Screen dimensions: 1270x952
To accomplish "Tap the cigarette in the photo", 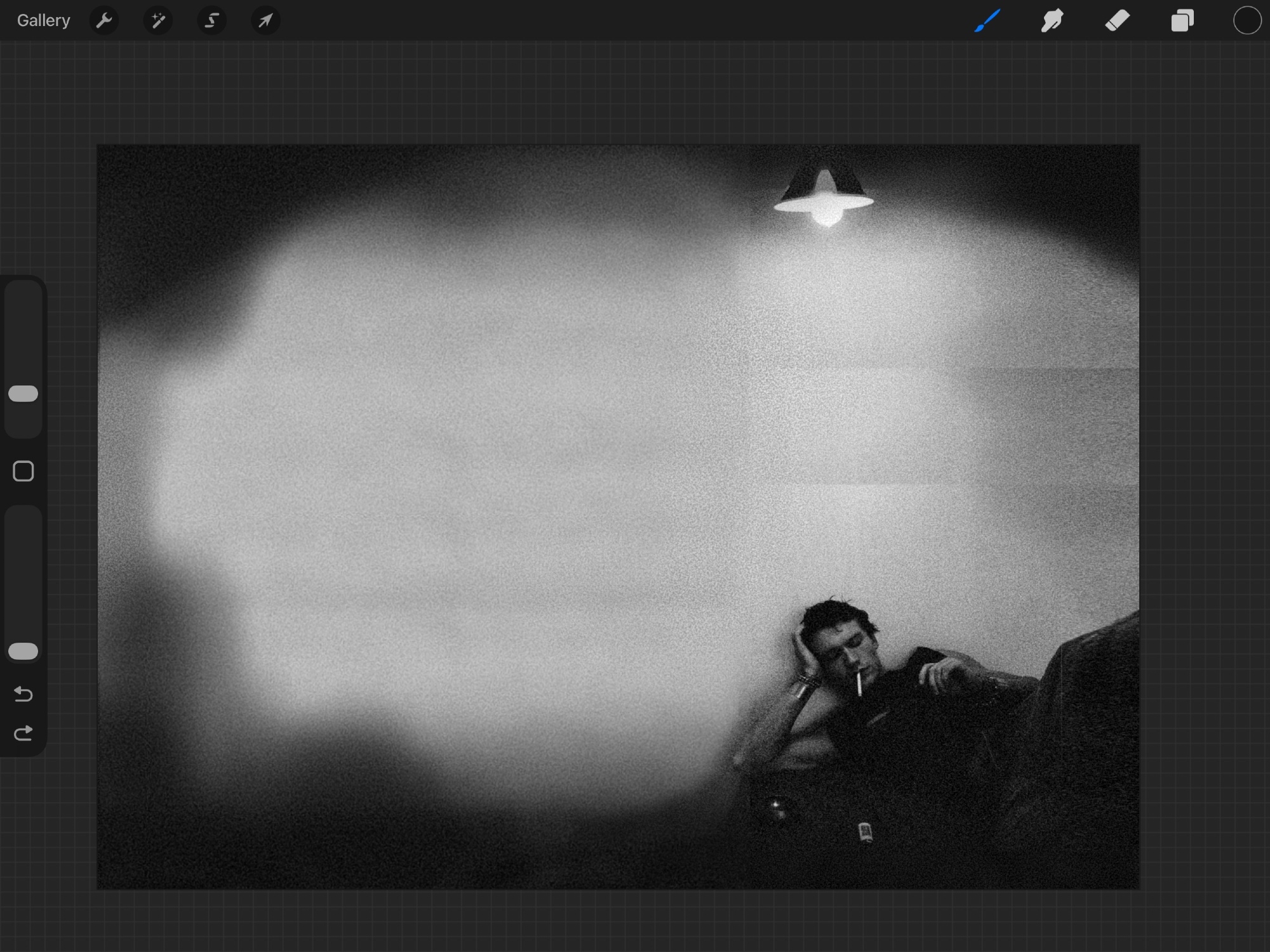I will click(x=859, y=683).
